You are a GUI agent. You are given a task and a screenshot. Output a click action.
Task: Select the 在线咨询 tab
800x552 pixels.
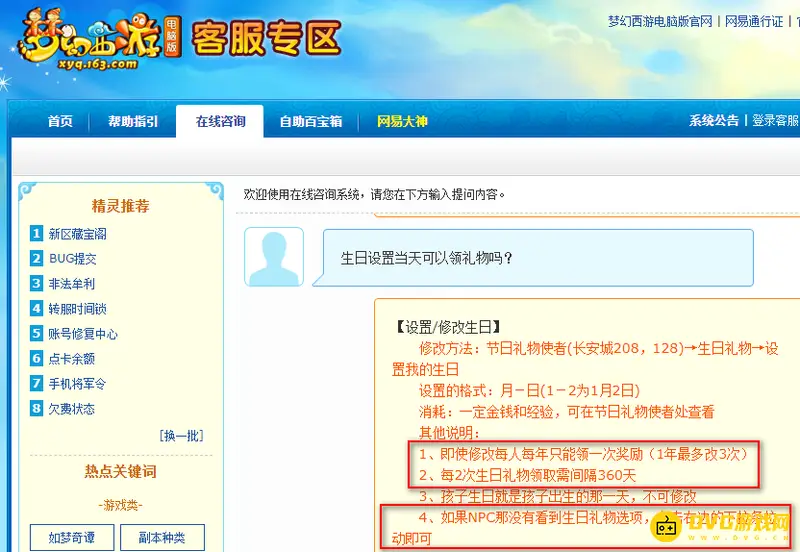(220, 121)
